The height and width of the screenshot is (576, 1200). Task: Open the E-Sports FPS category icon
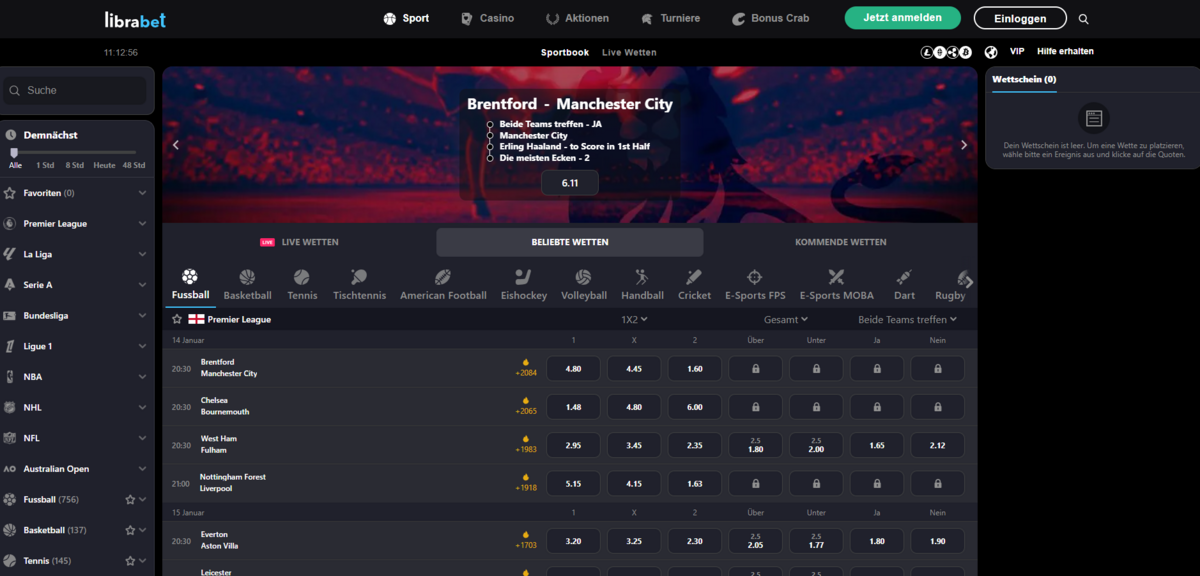(755, 277)
